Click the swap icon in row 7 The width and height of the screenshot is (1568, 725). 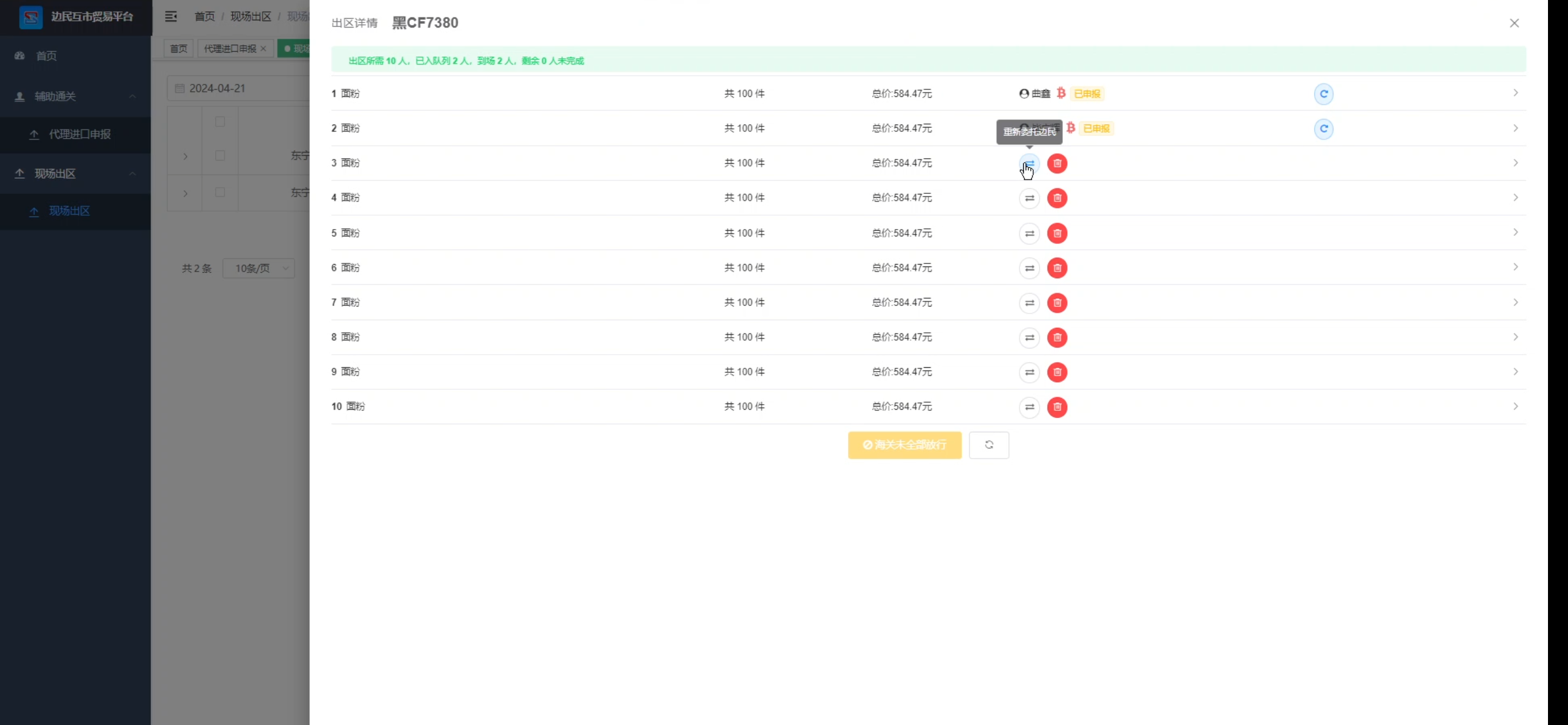click(x=1029, y=303)
